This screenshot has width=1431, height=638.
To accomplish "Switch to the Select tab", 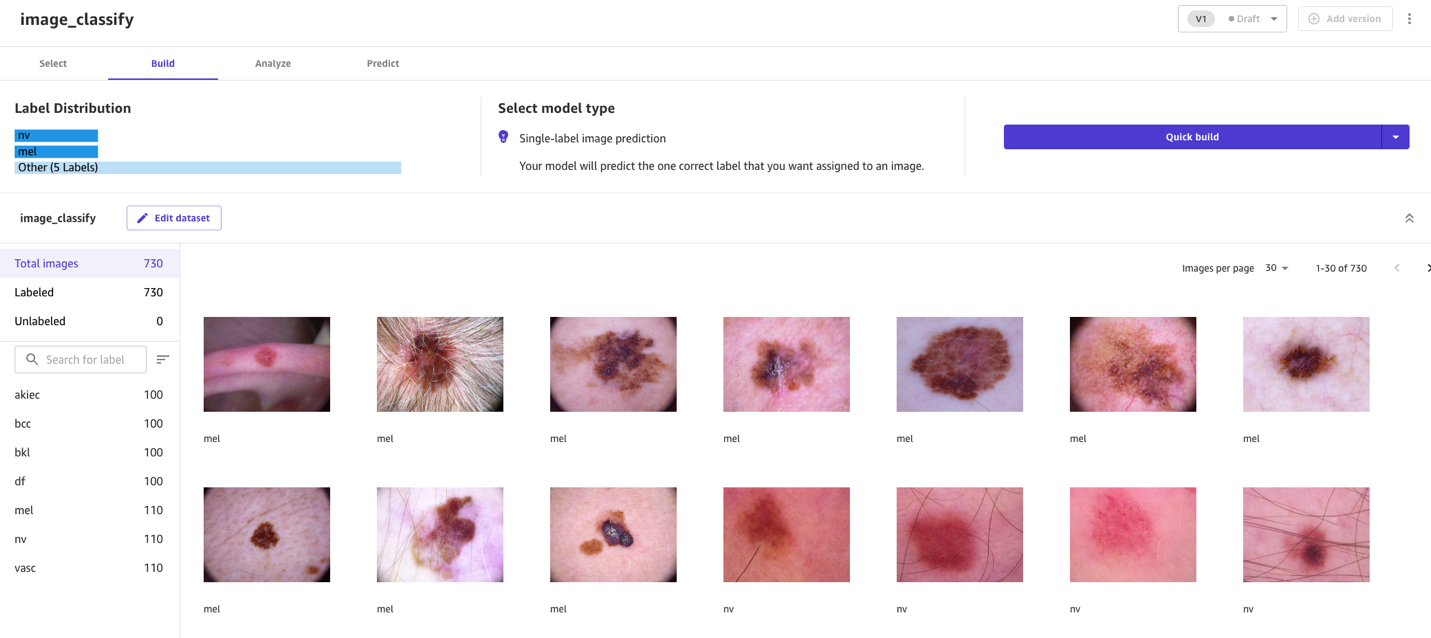I will pos(53,63).
